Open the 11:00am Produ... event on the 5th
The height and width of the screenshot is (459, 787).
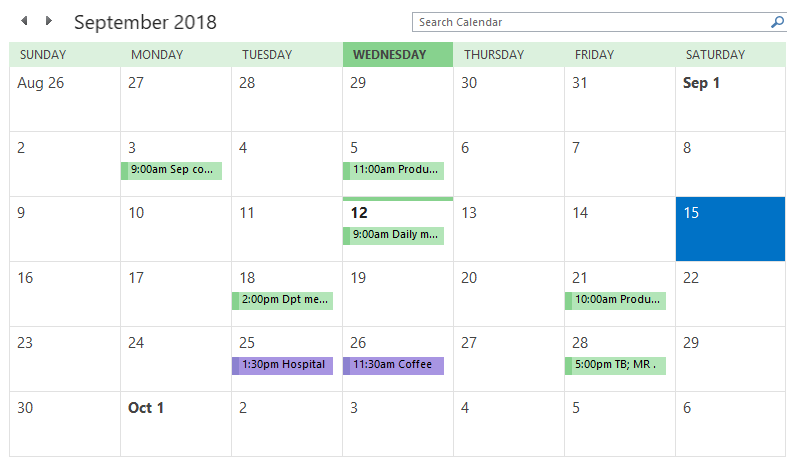pos(394,171)
